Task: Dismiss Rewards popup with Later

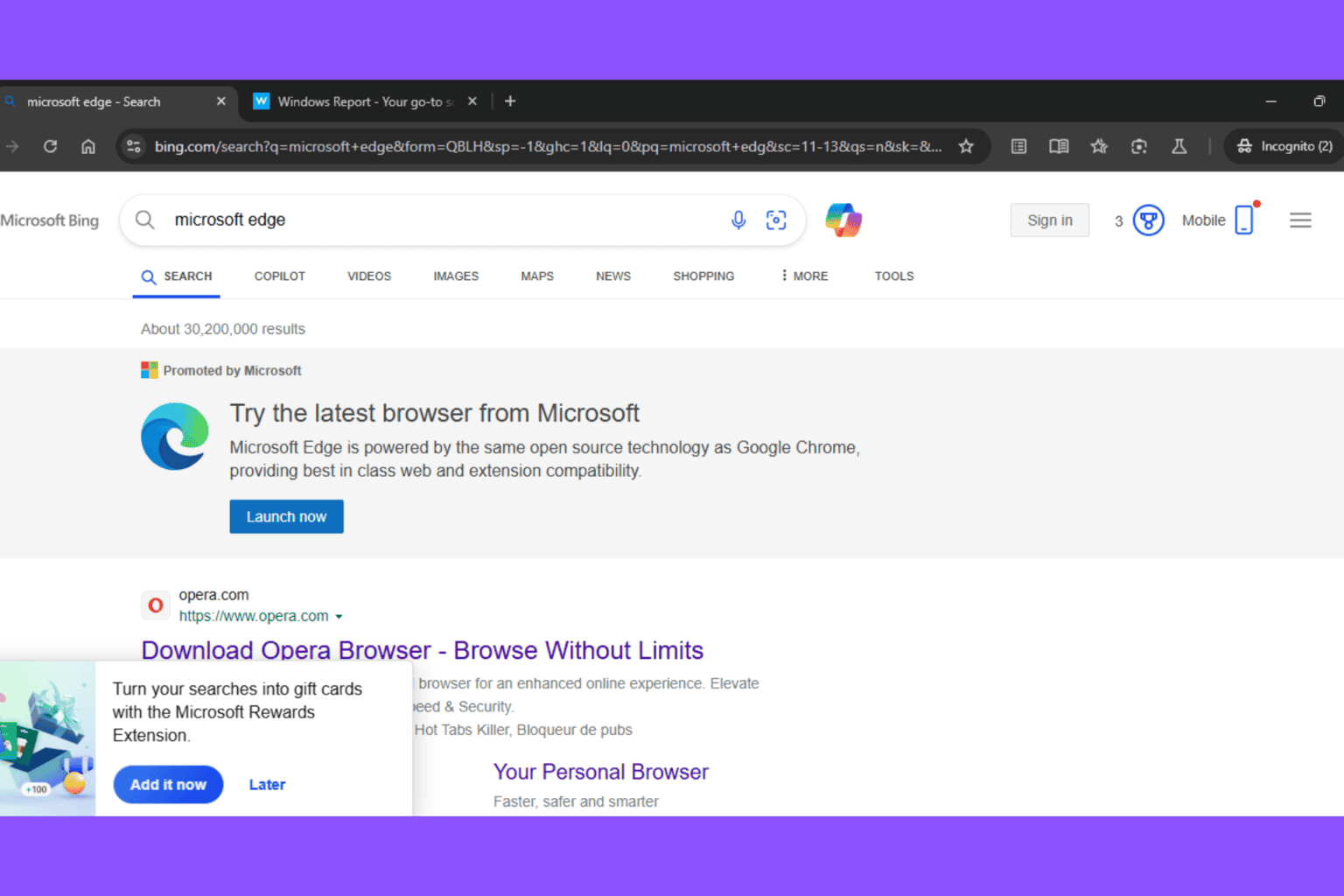Action: pos(267,785)
